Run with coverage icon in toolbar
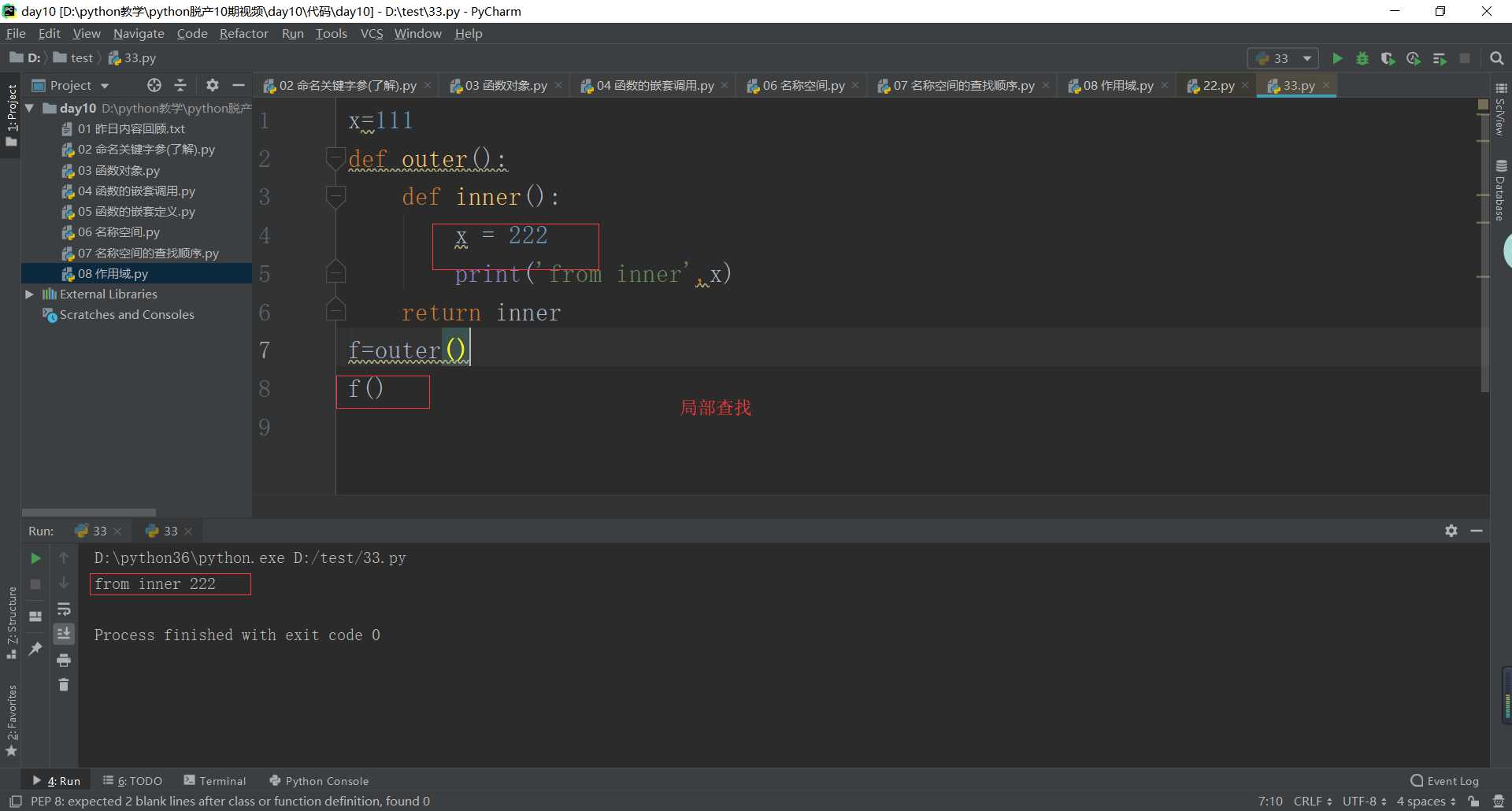The image size is (1512, 811). pos(1388,58)
